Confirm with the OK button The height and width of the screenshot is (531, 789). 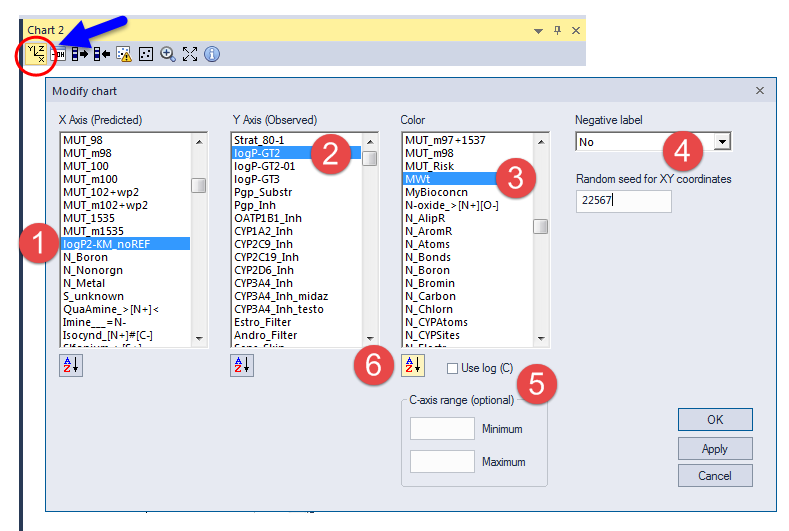coord(715,420)
